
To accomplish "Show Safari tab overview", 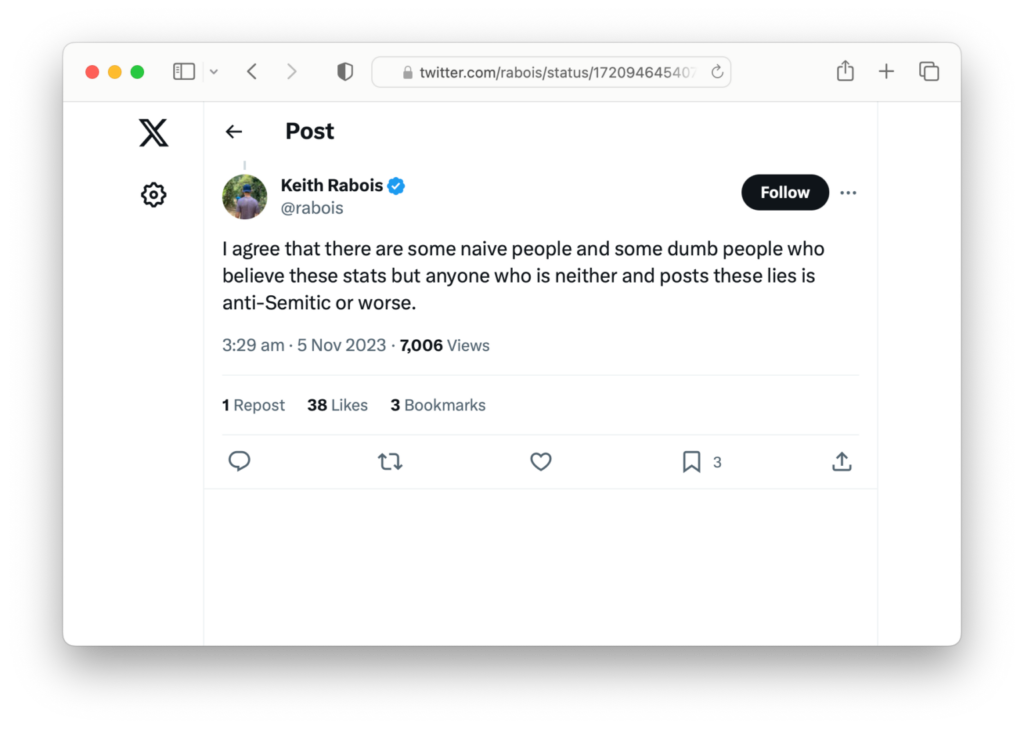I will (928, 71).
